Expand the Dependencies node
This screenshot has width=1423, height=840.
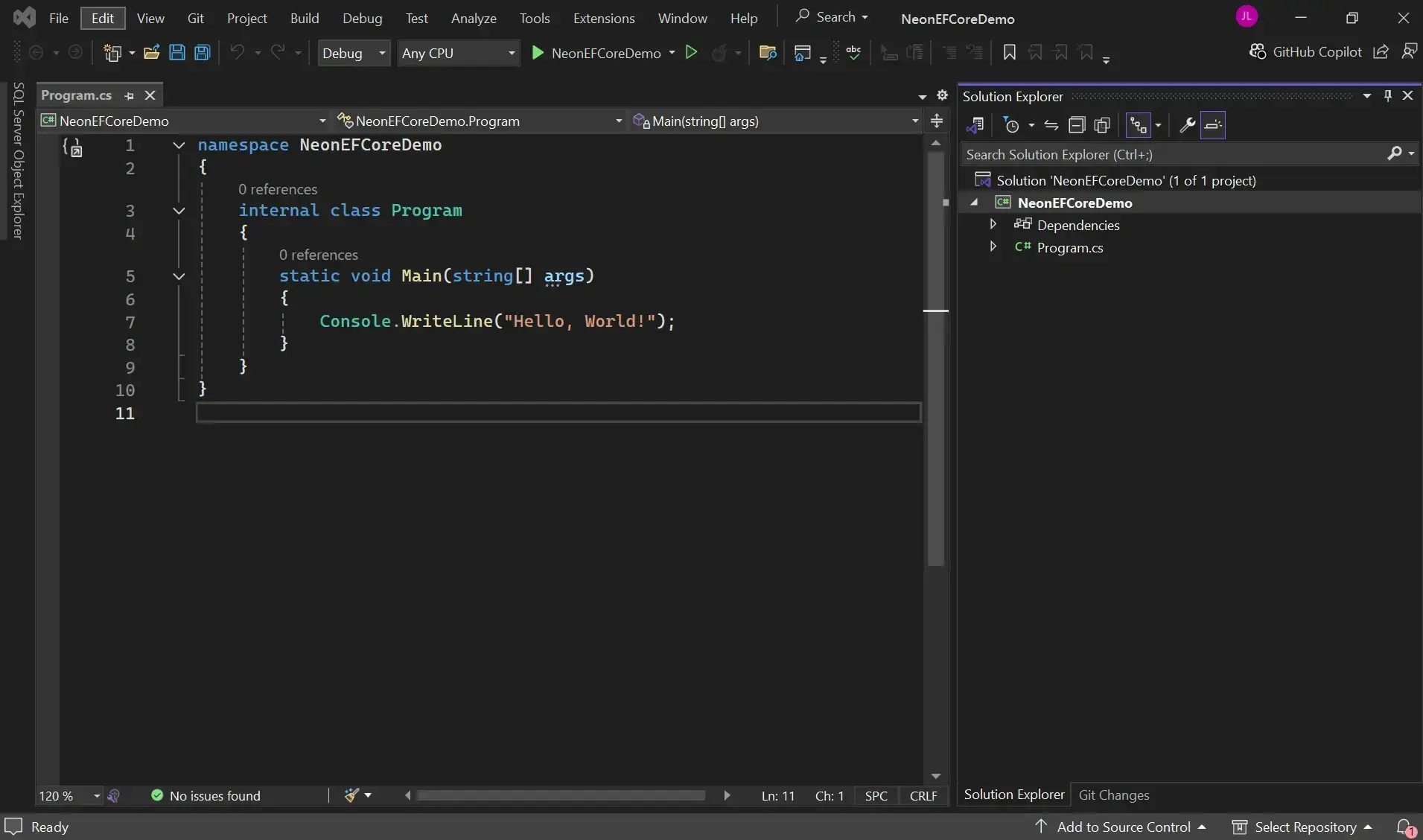[x=993, y=224]
